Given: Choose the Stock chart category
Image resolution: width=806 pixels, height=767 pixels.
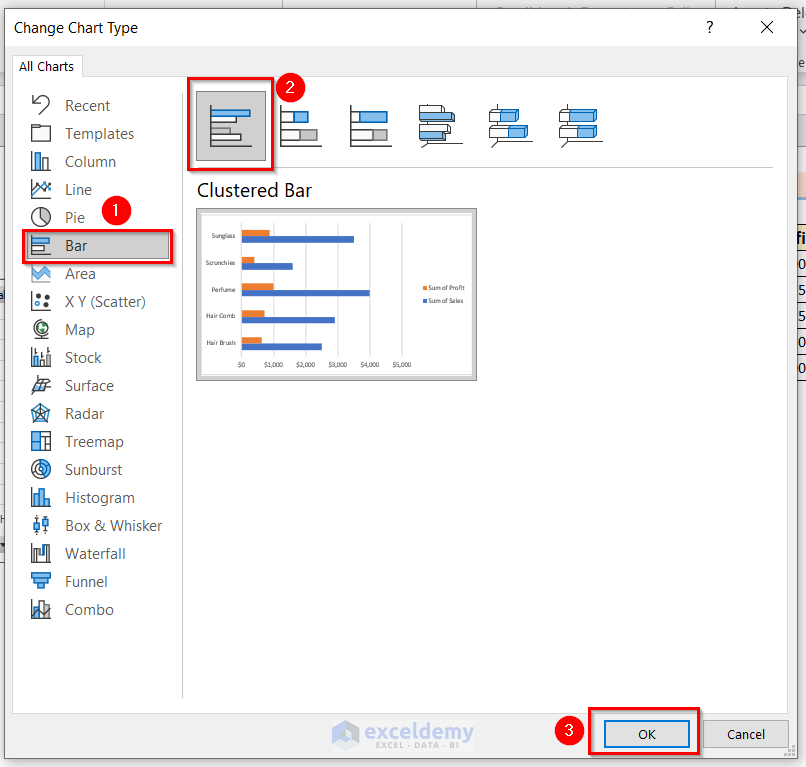Looking at the screenshot, I should [83, 358].
